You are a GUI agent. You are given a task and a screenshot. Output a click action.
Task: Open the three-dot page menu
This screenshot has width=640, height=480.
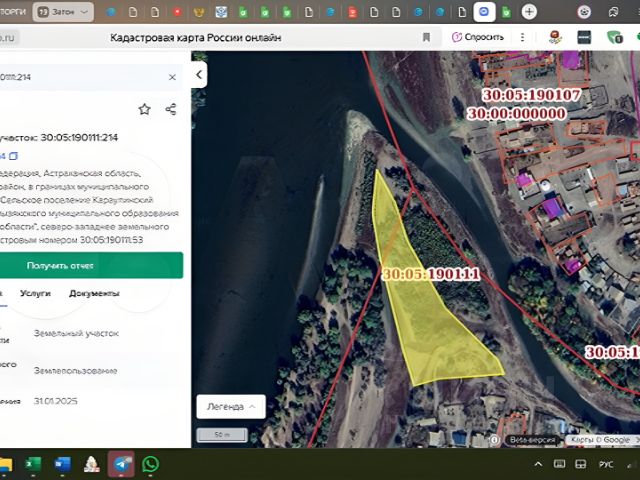[x=522, y=37]
